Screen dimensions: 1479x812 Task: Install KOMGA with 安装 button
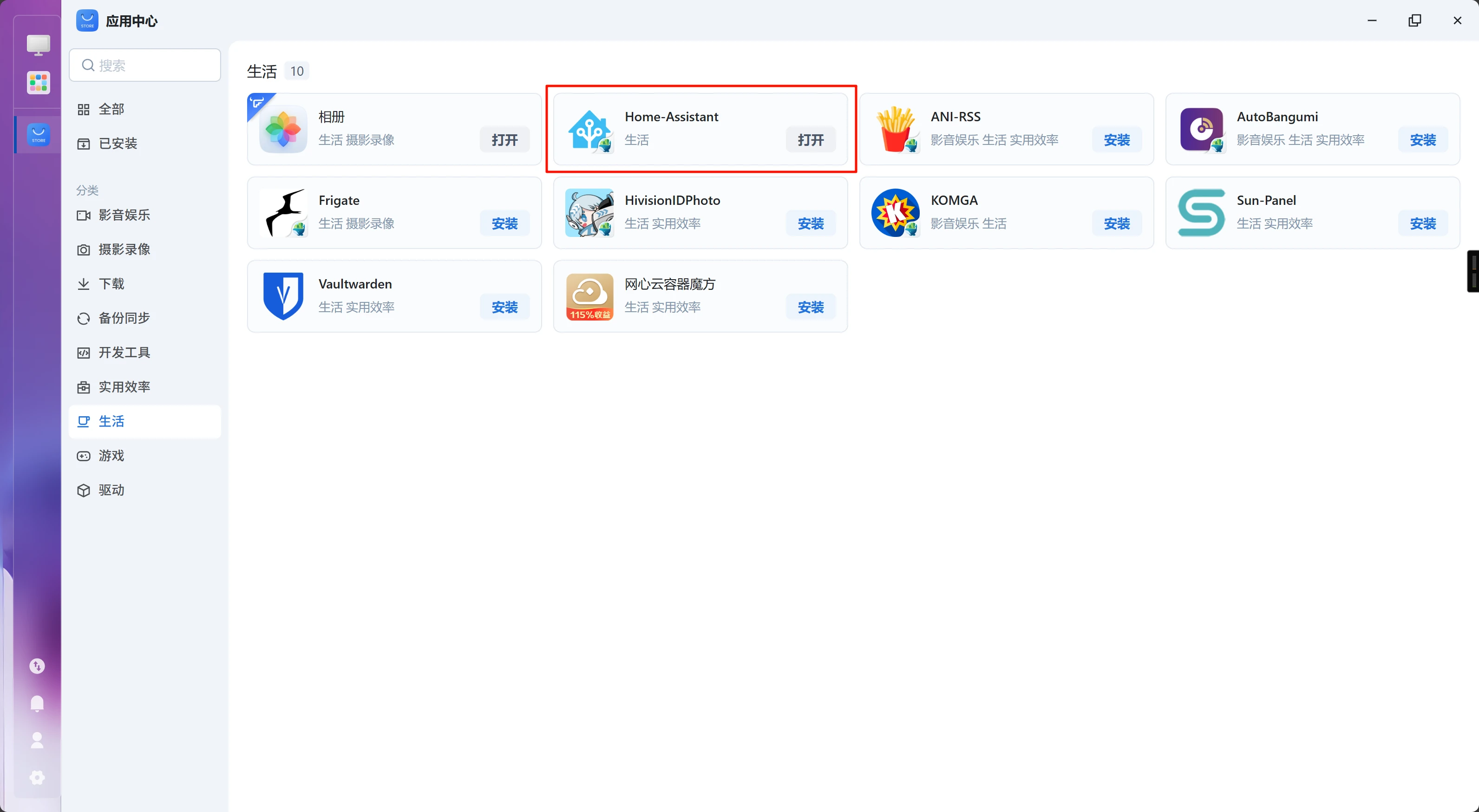pos(1117,223)
